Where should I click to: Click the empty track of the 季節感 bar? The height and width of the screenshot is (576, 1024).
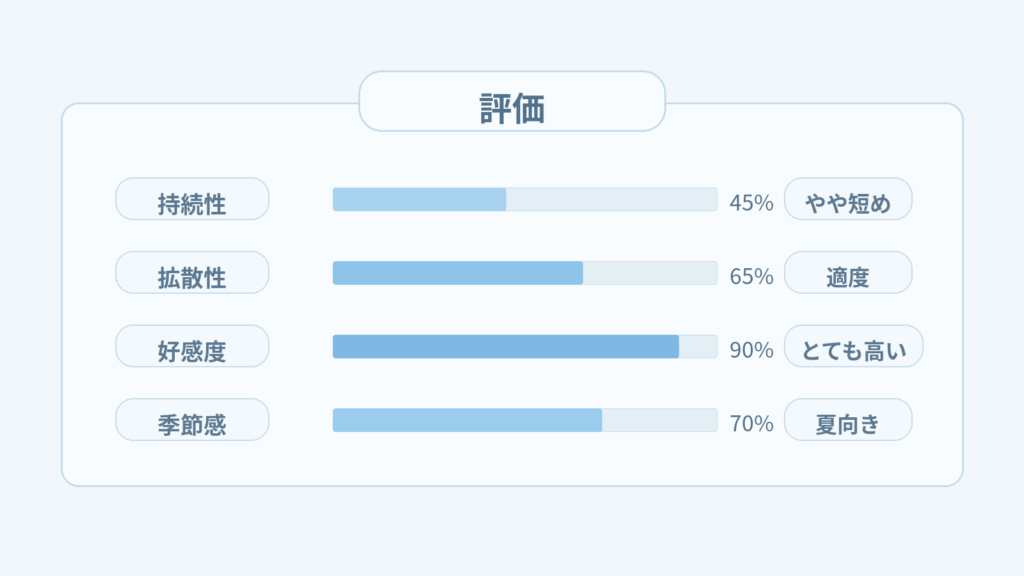click(x=659, y=420)
